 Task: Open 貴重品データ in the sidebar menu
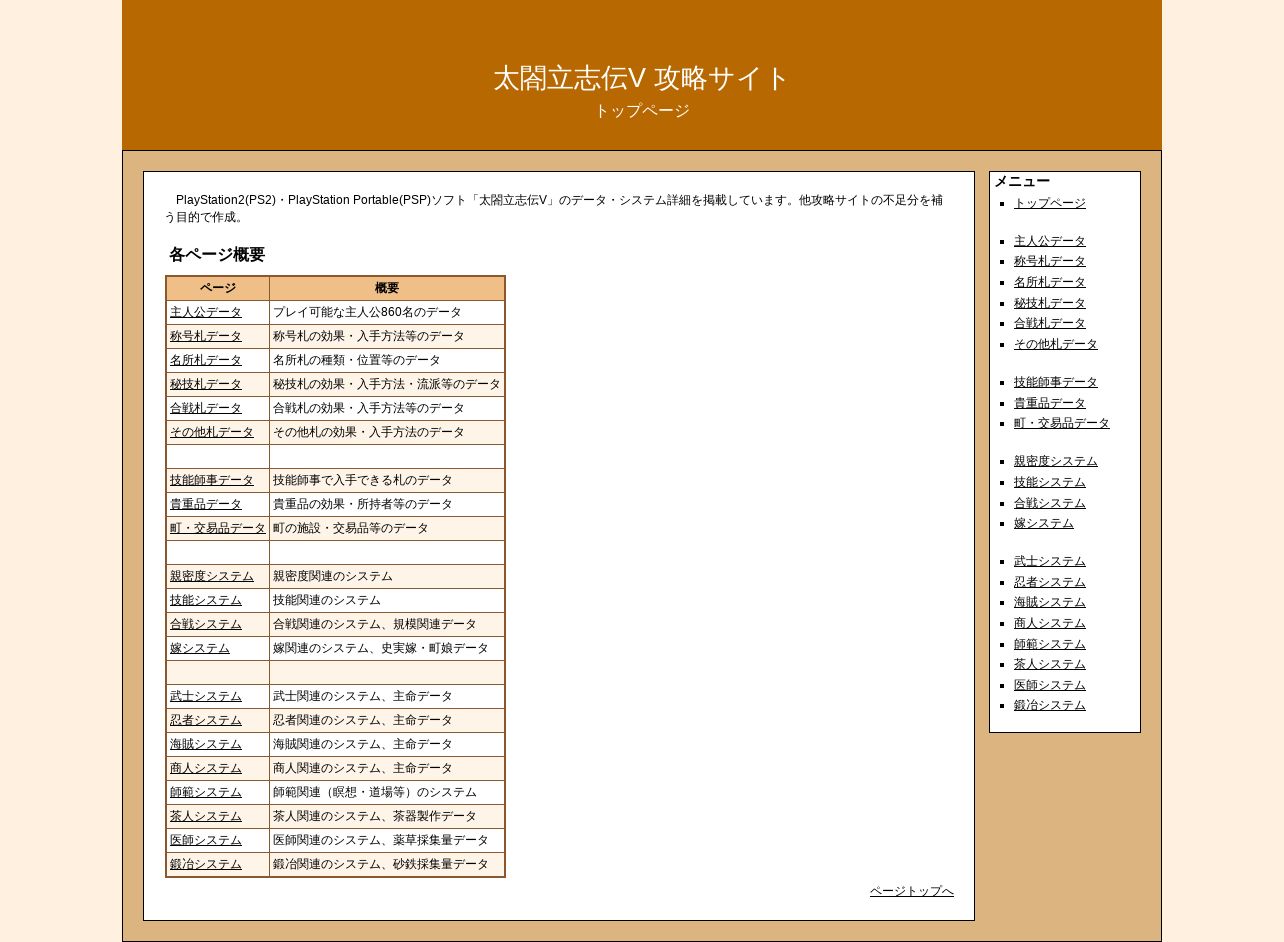(1049, 403)
